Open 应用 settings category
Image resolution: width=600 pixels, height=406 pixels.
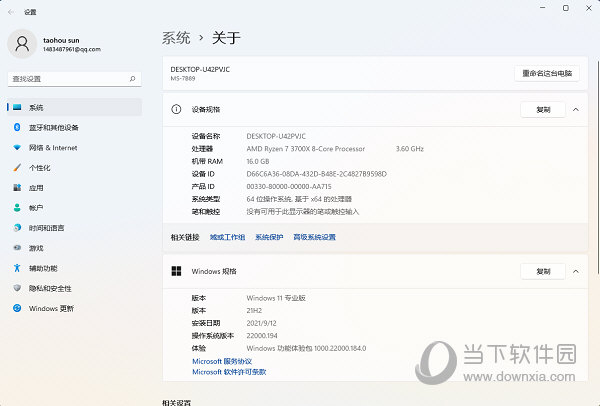point(75,188)
